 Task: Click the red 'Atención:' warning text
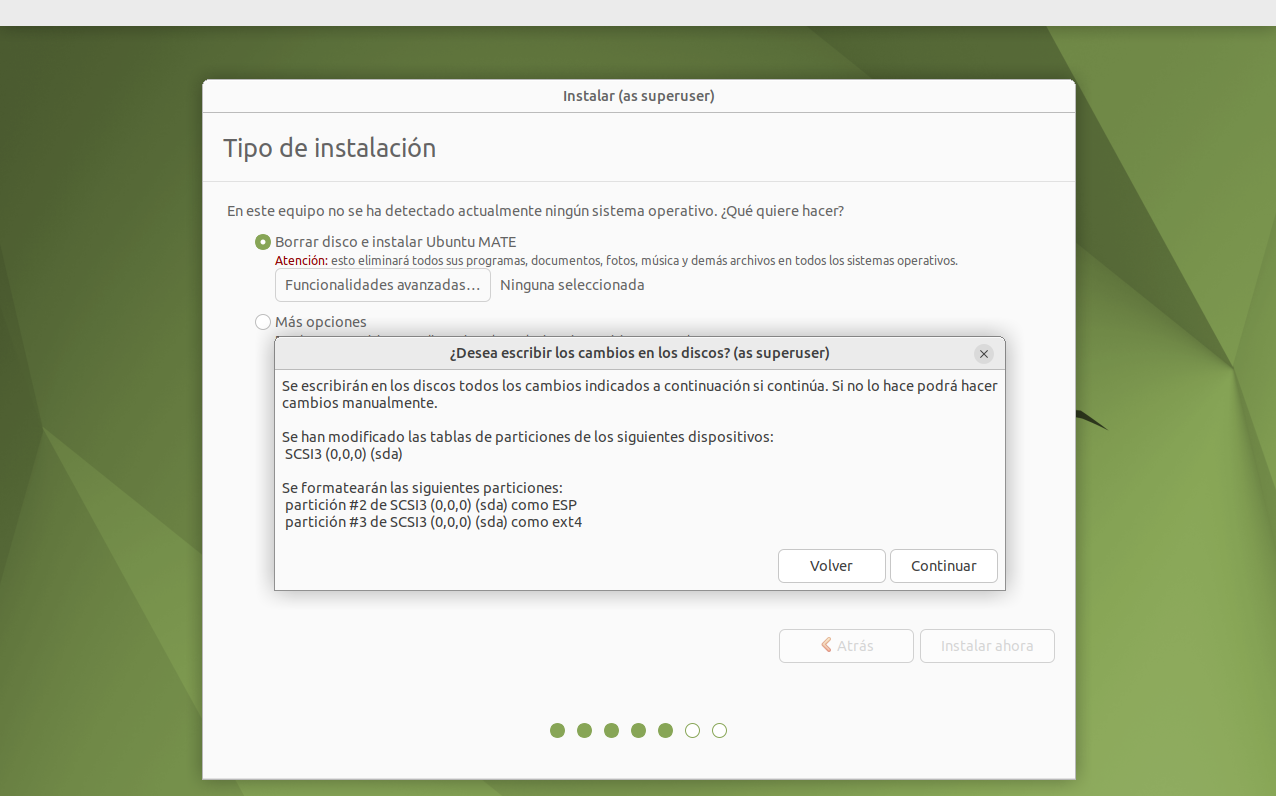click(x=301, y=261)
